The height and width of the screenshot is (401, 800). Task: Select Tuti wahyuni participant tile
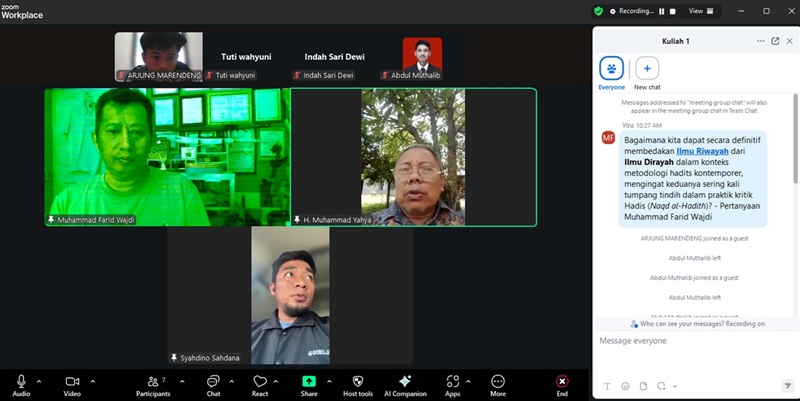[x=246, y=57]
